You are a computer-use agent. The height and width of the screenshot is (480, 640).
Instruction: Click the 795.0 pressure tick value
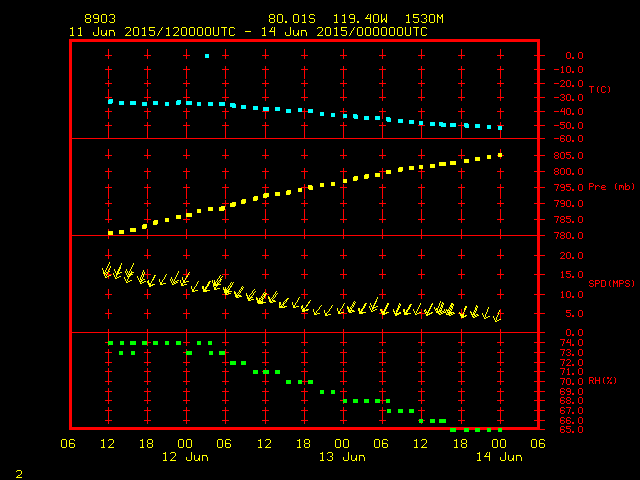[569, 187]
